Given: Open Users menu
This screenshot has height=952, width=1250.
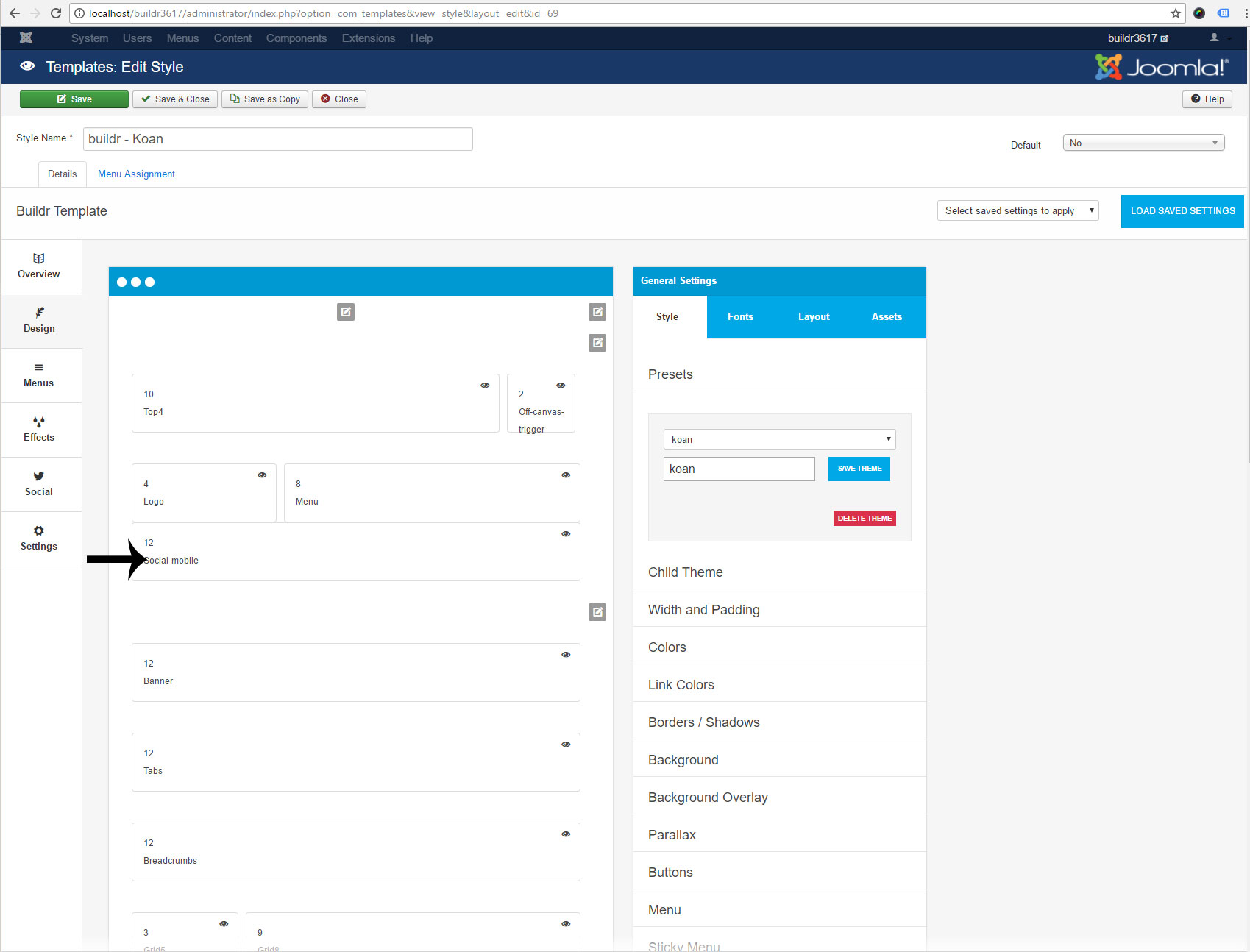Looking at the screenshot, I should (x=137, y=38).
